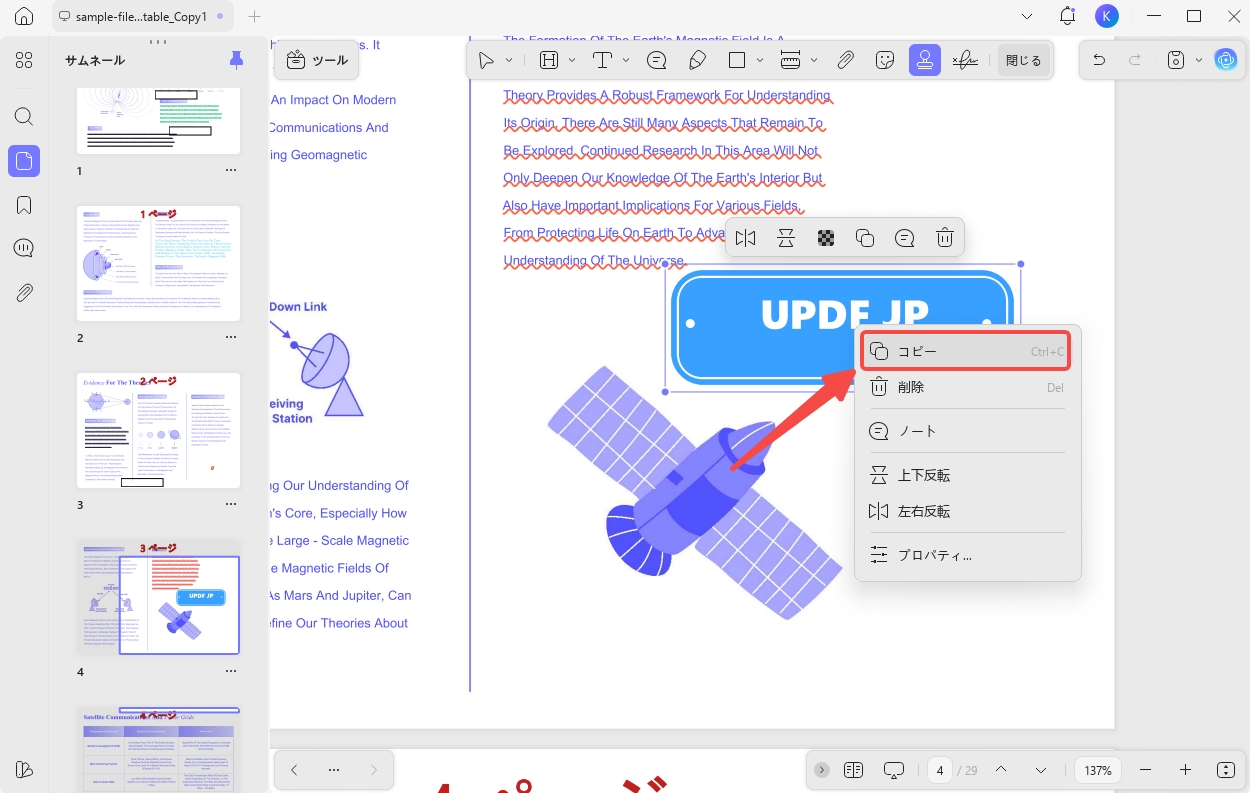Image resolution: width=1250 pixels, height=793 pixels.
Task: Open the comments panel icon in sidebar
Action: point(24,248)
